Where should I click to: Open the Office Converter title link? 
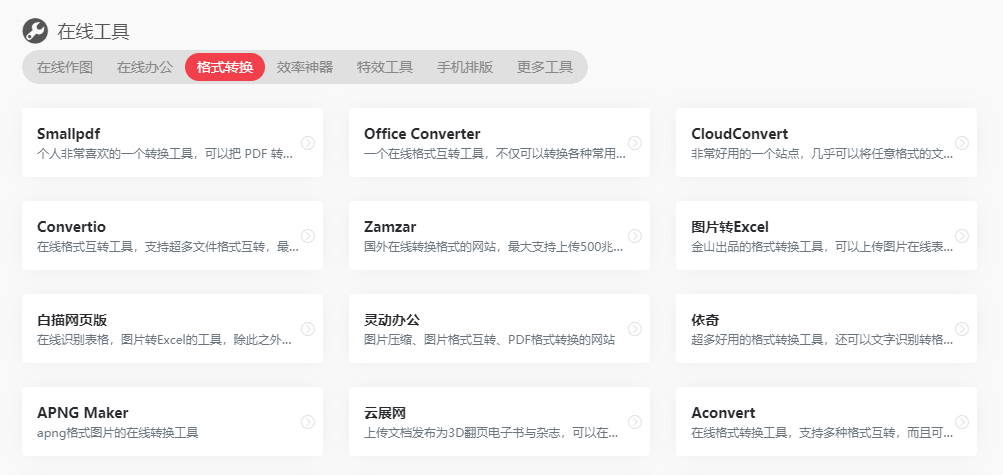422,134
